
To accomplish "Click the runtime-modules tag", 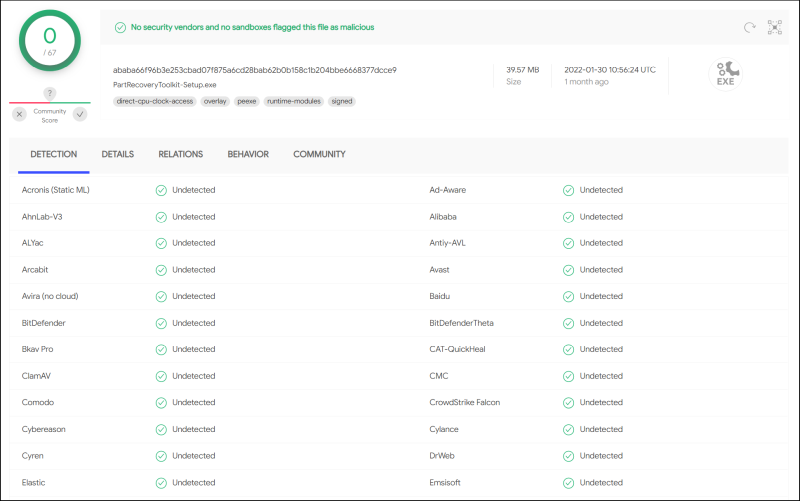I will pyautogui.click(x=294, y=102).
